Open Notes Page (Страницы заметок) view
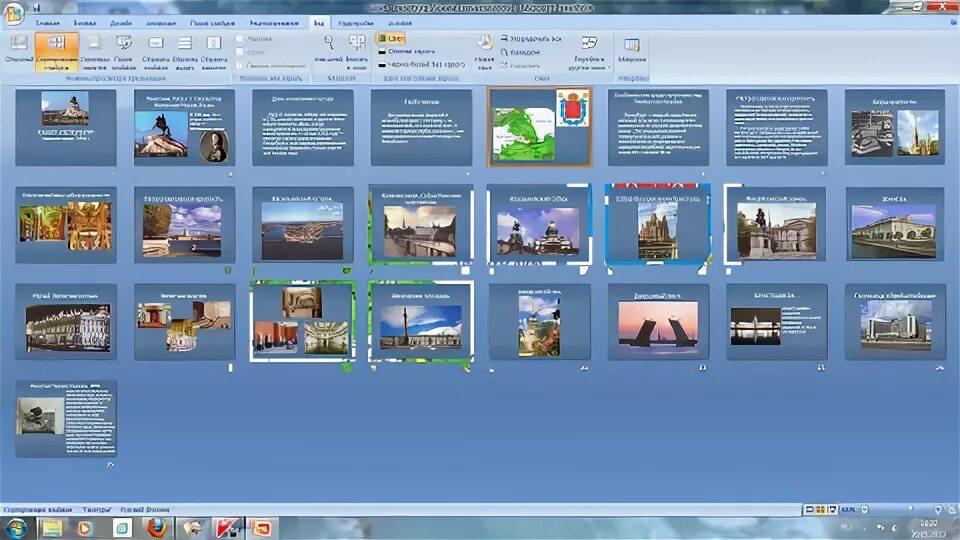Screen dimensions: 960x540 94,51
